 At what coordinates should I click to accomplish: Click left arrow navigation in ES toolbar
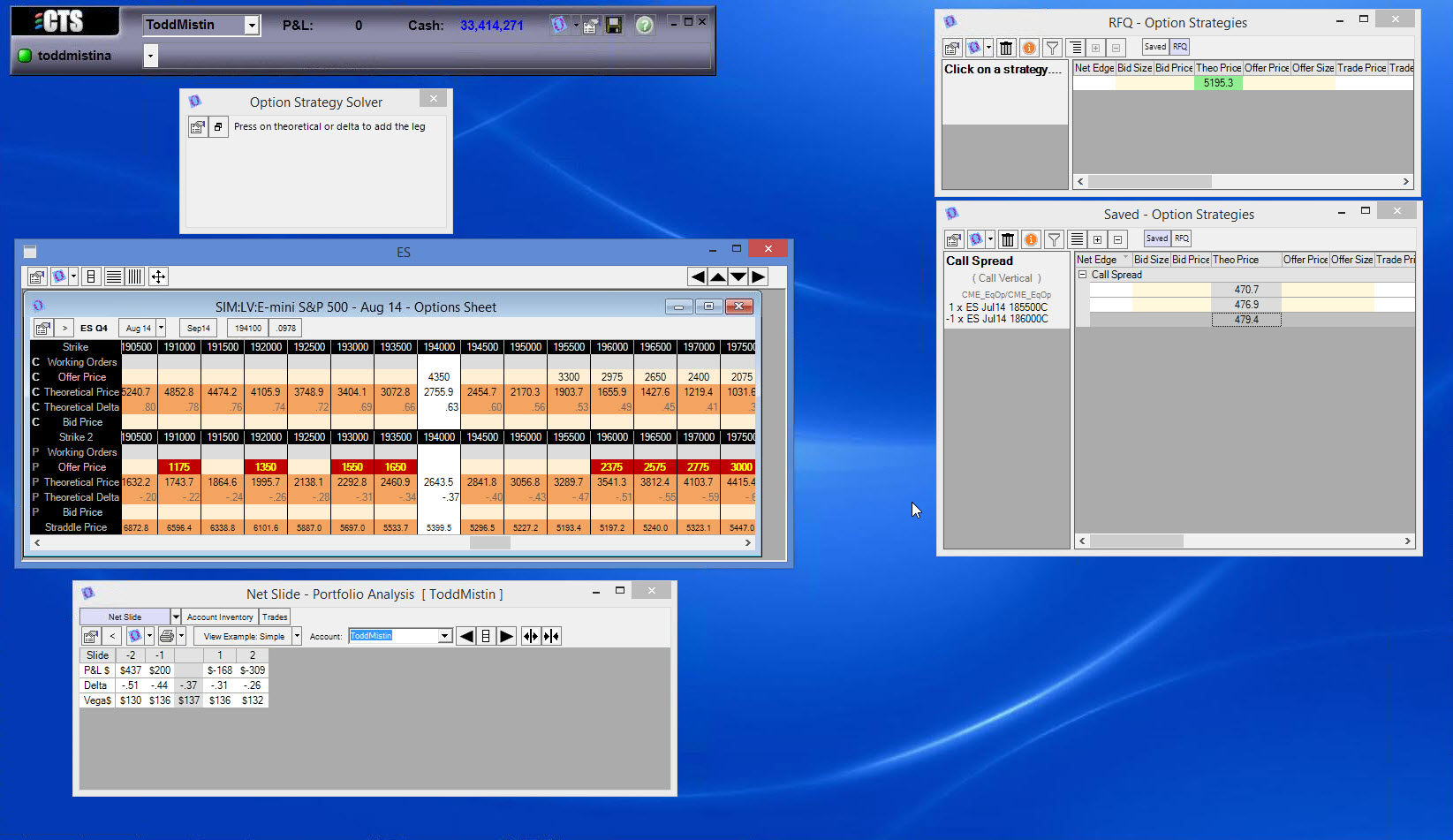coord(698,276)
